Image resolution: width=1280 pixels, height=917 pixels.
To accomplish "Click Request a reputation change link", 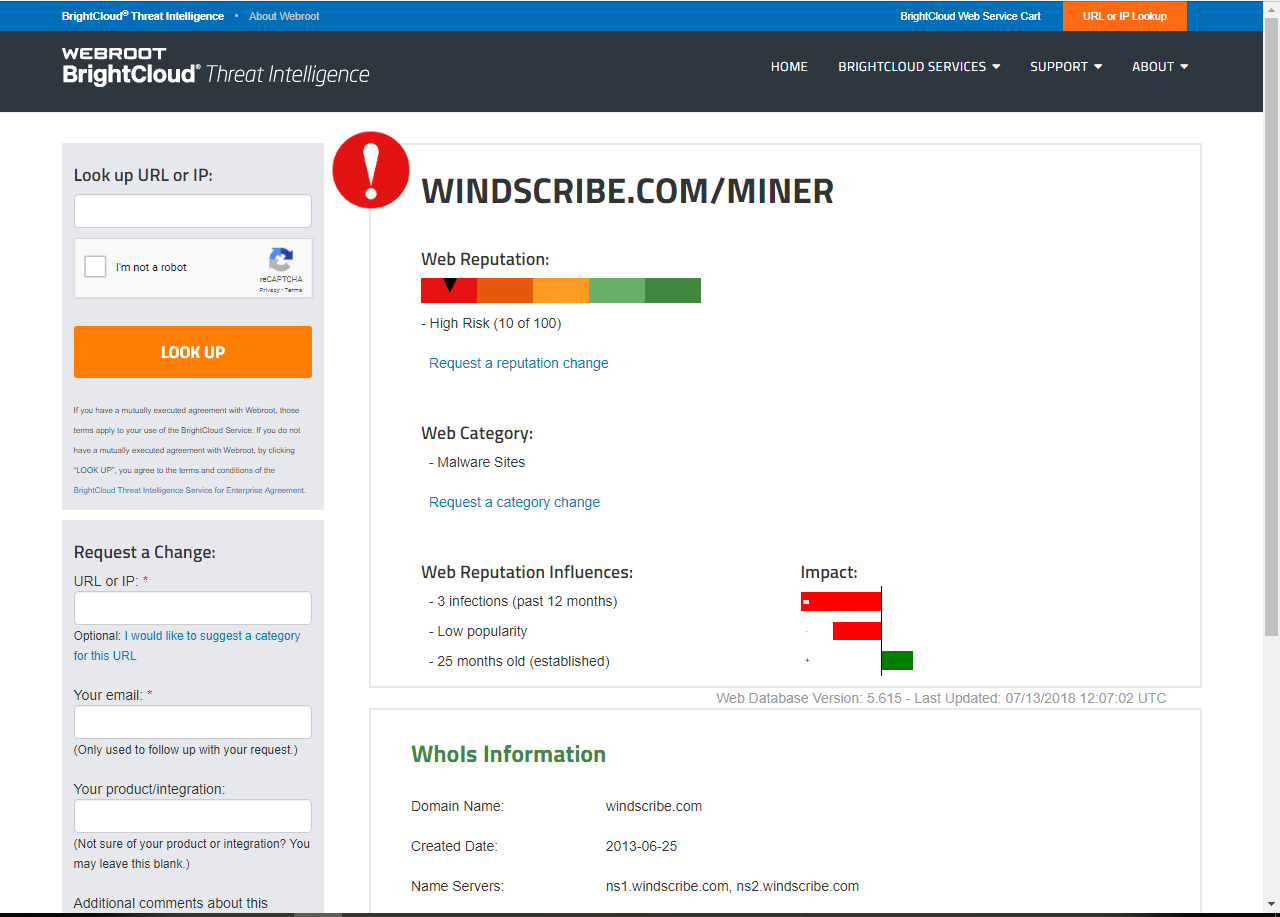I will coord(519,363).
